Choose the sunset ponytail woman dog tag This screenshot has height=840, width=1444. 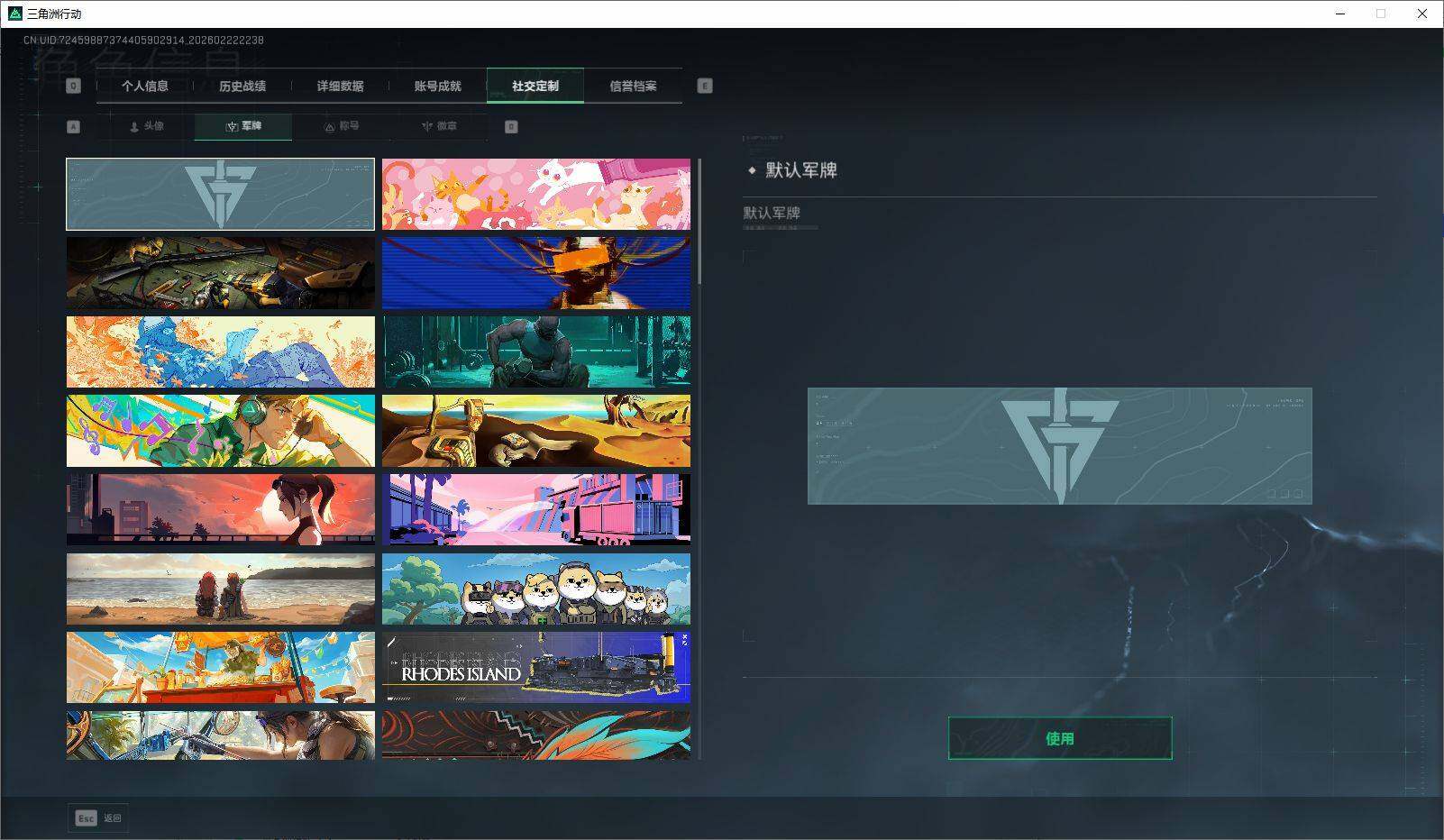[220, 509]
